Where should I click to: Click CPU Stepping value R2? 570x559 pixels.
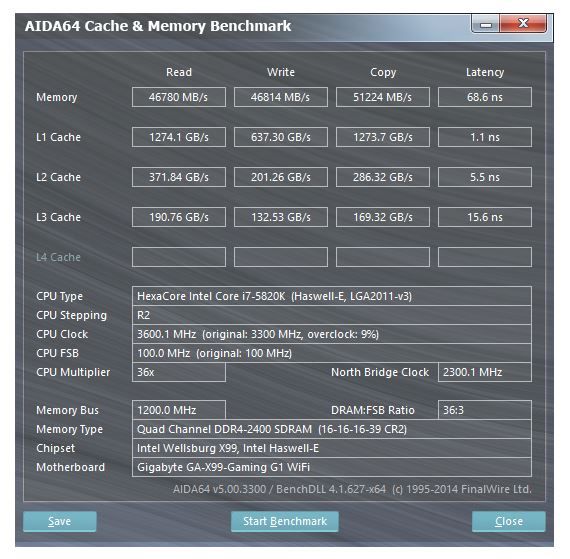(332, 315)
